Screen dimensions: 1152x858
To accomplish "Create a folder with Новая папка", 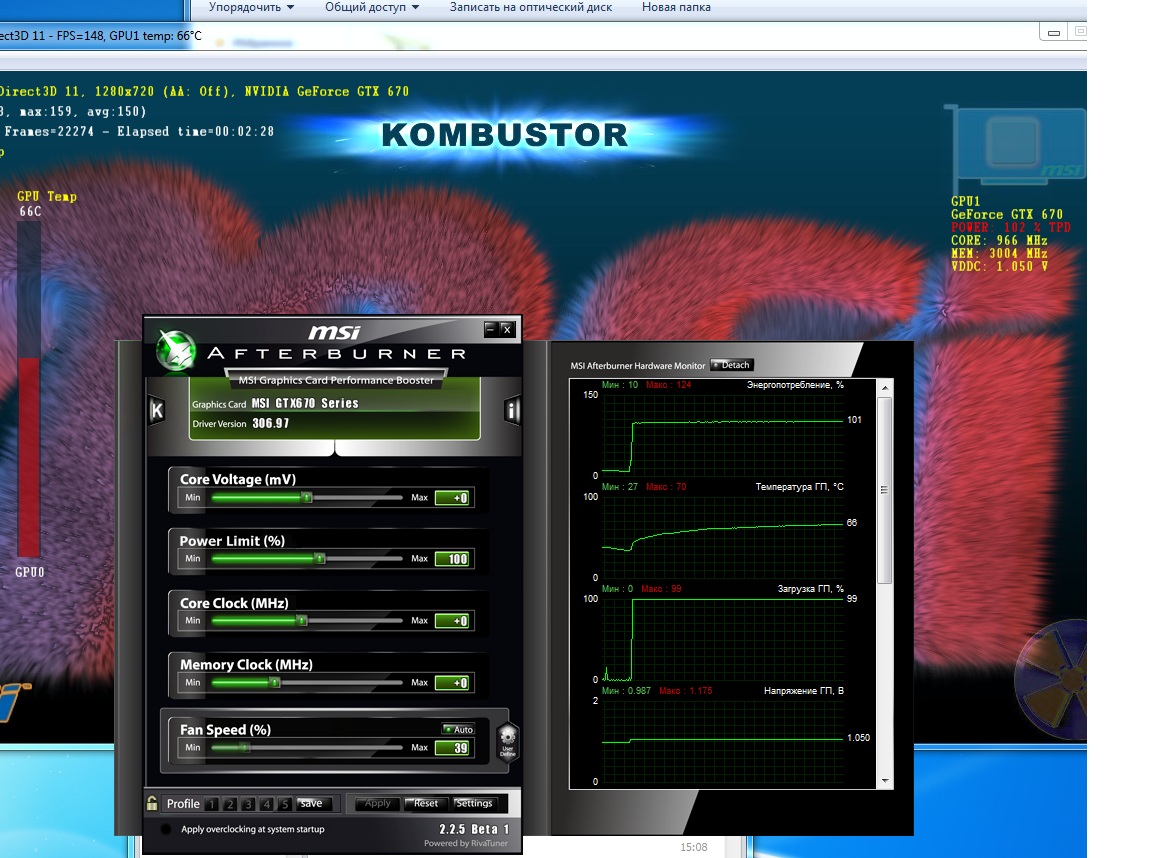I will 676,7.
